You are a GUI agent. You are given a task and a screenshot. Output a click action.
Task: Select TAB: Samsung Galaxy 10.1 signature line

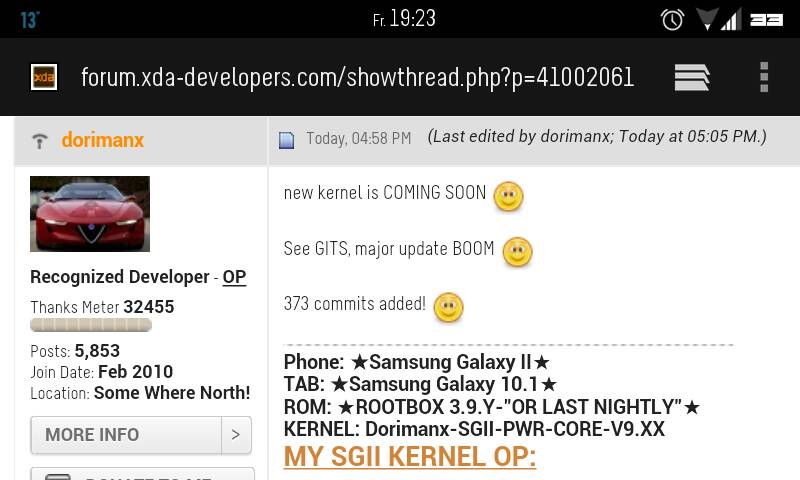420,384
